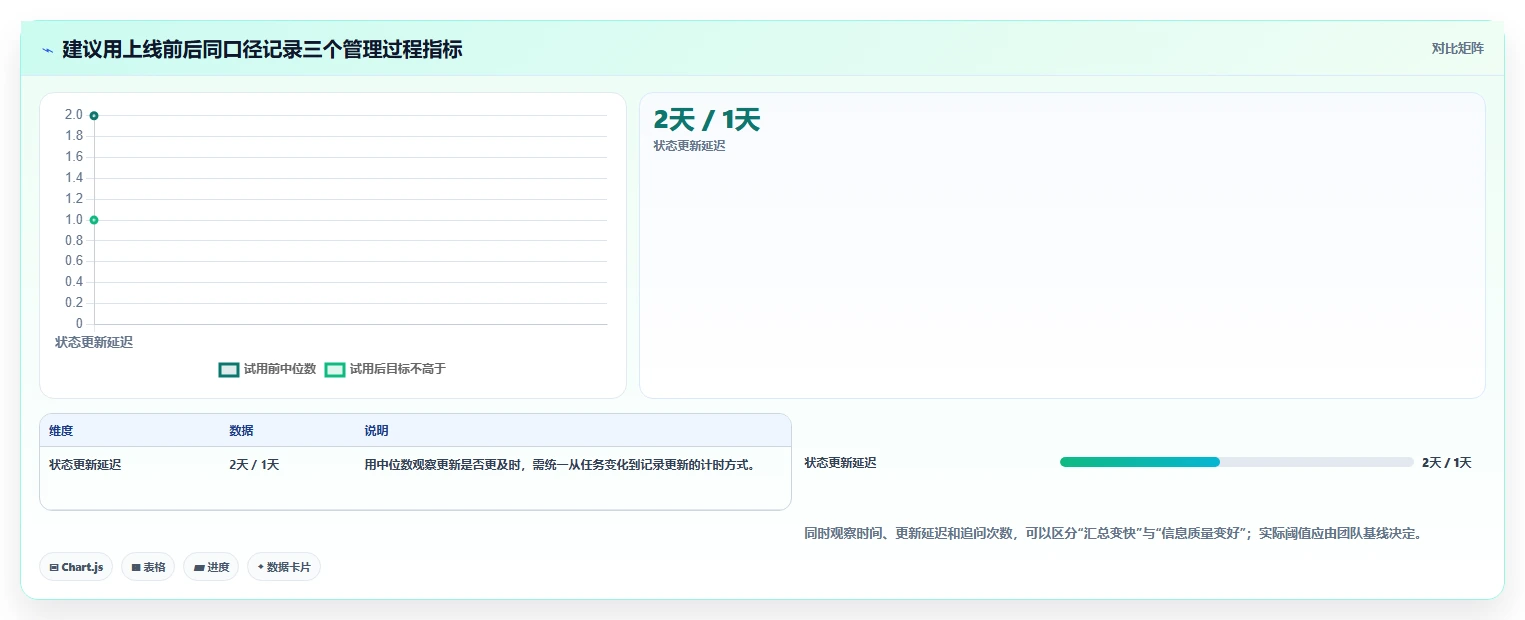The height and width of the screenshot is (620, 1525).
Task: Click the Chart.js chip icon
Action: 54,567
